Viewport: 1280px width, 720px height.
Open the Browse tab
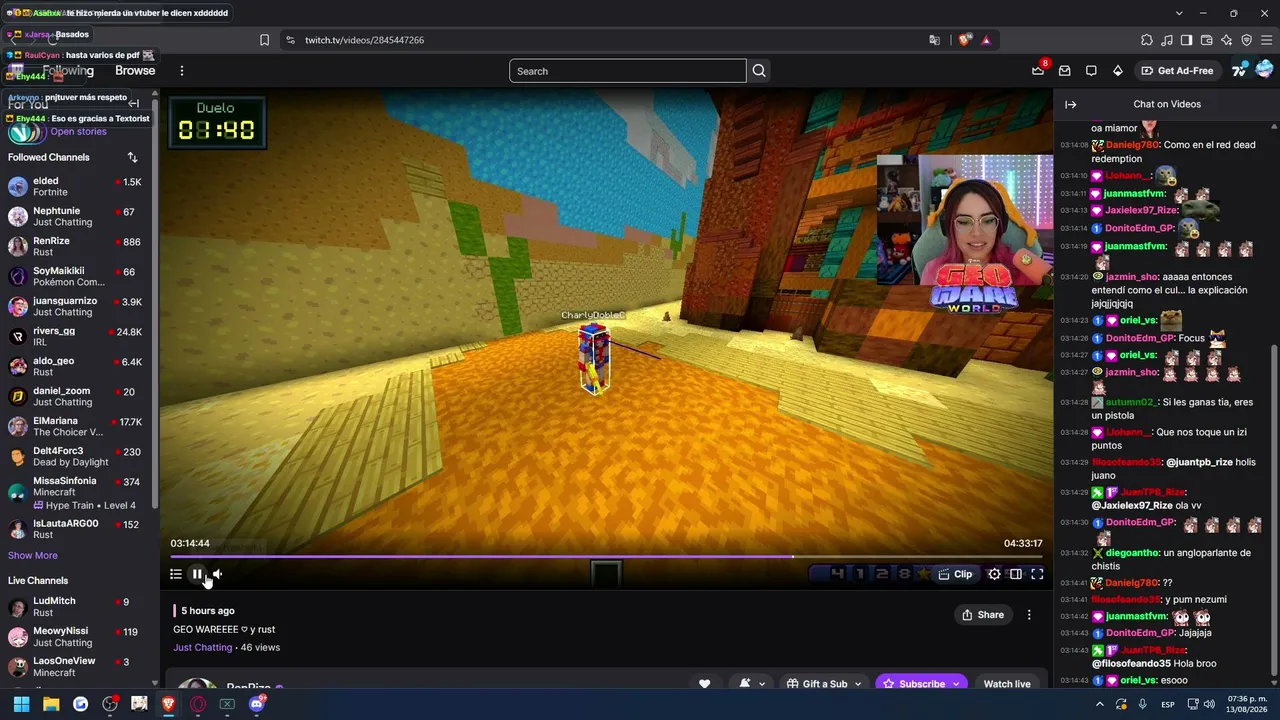(x=135, y=71)
